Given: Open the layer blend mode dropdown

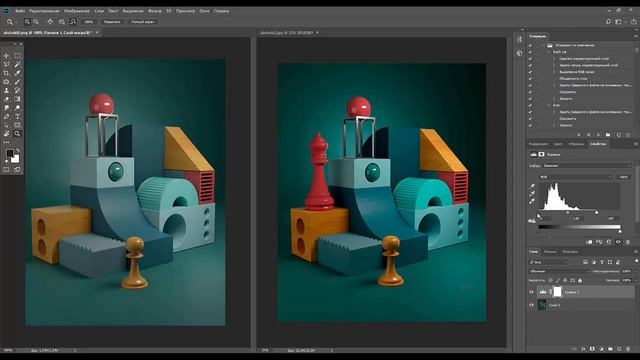Looking at the screenshot, I should point(559,271).
